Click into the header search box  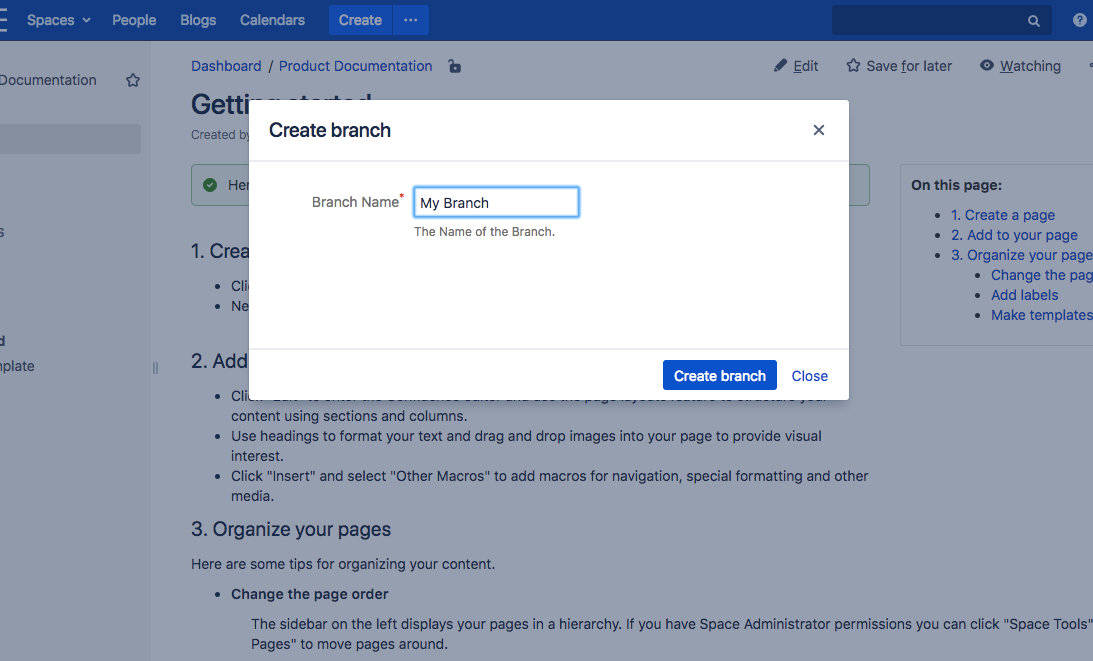(x=941, y=20)
